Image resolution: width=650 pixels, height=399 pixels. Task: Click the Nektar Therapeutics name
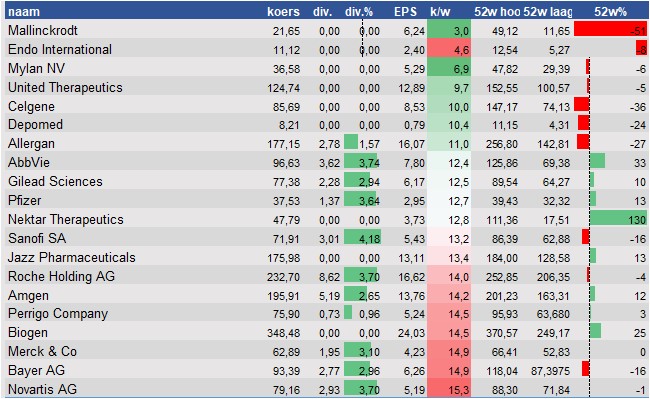click(65, 219)
